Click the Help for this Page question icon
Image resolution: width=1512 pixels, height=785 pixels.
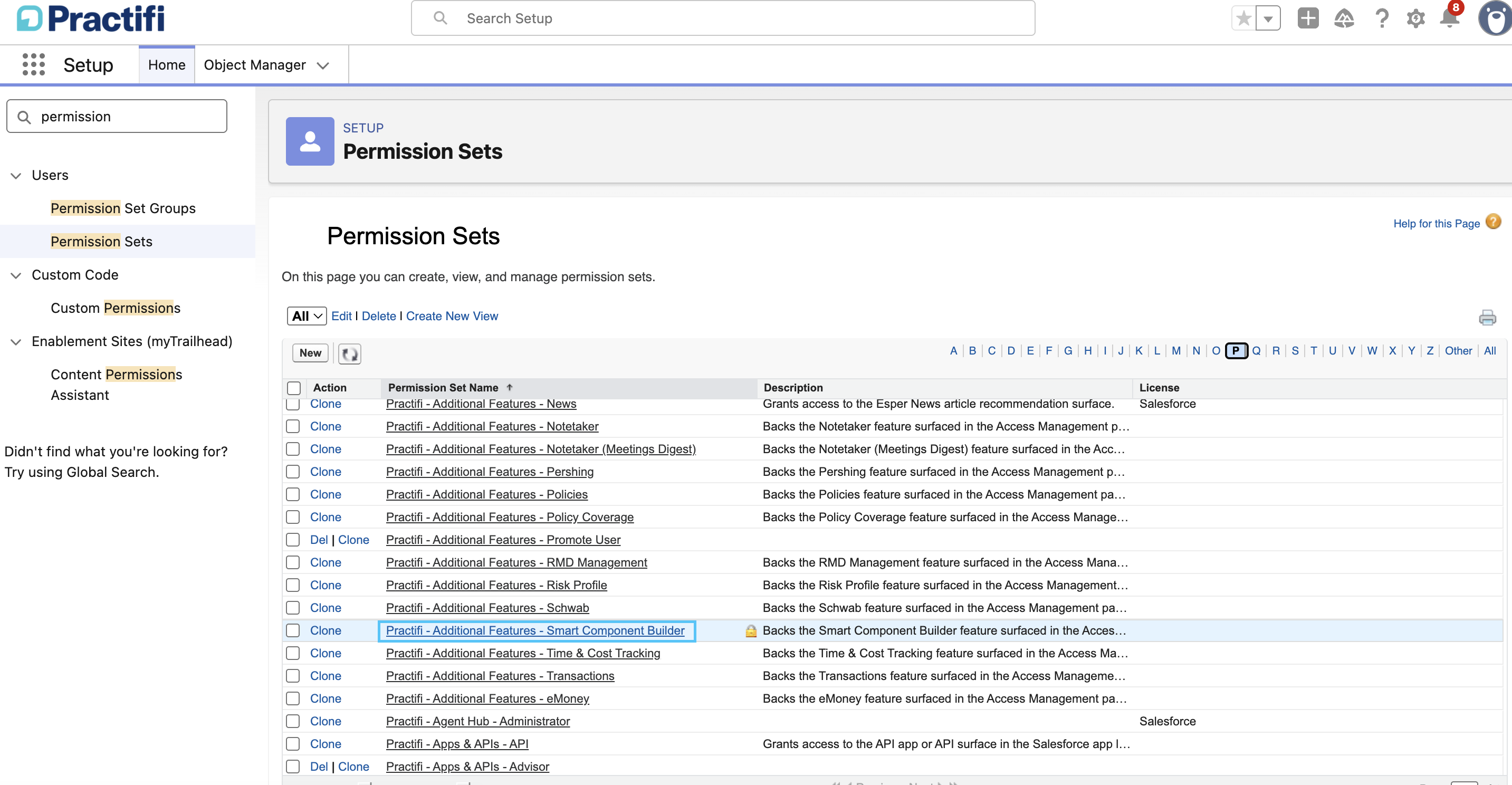(x=1492, y=222)
